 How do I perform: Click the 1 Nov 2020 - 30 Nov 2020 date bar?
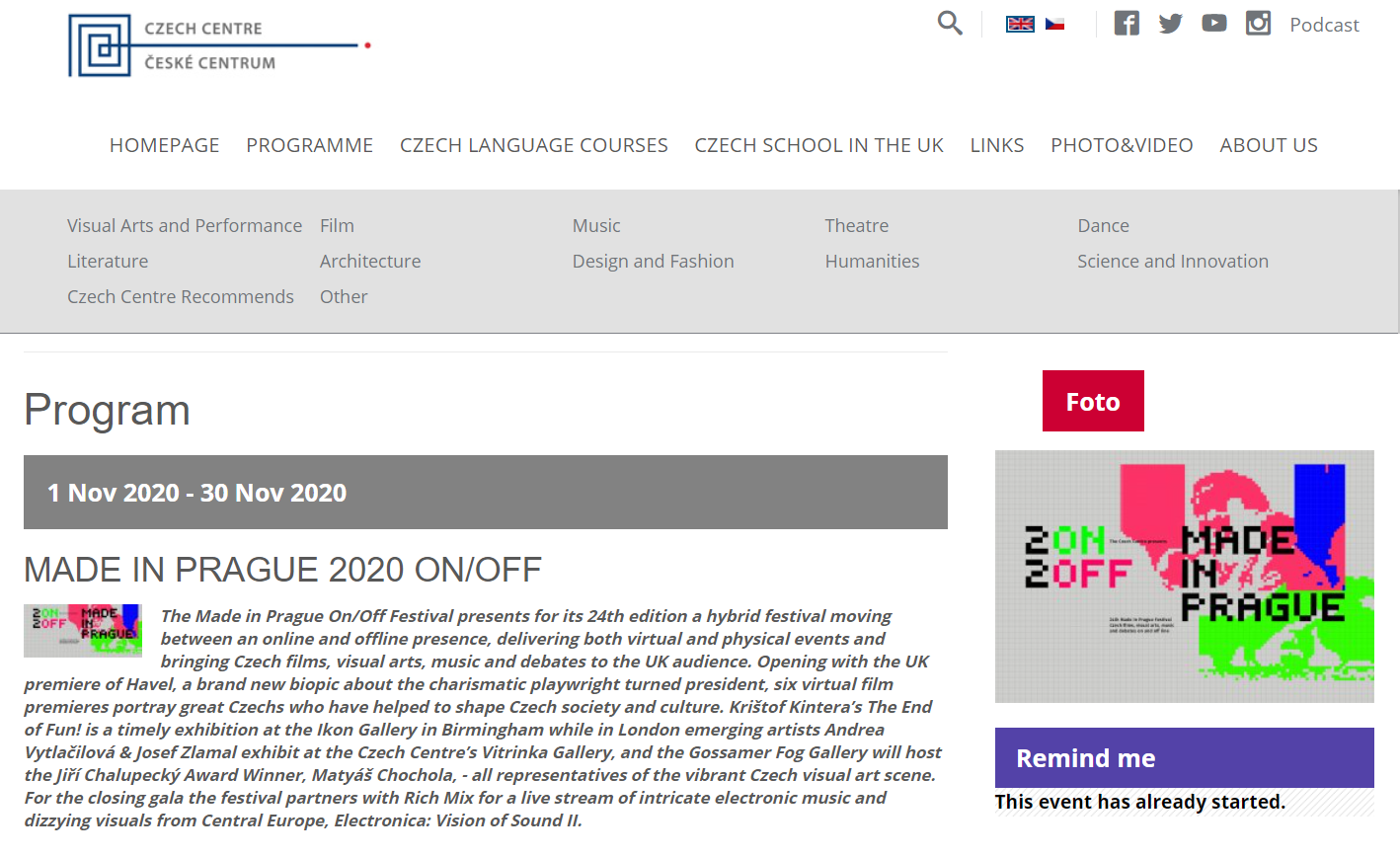tap(486, 492)
